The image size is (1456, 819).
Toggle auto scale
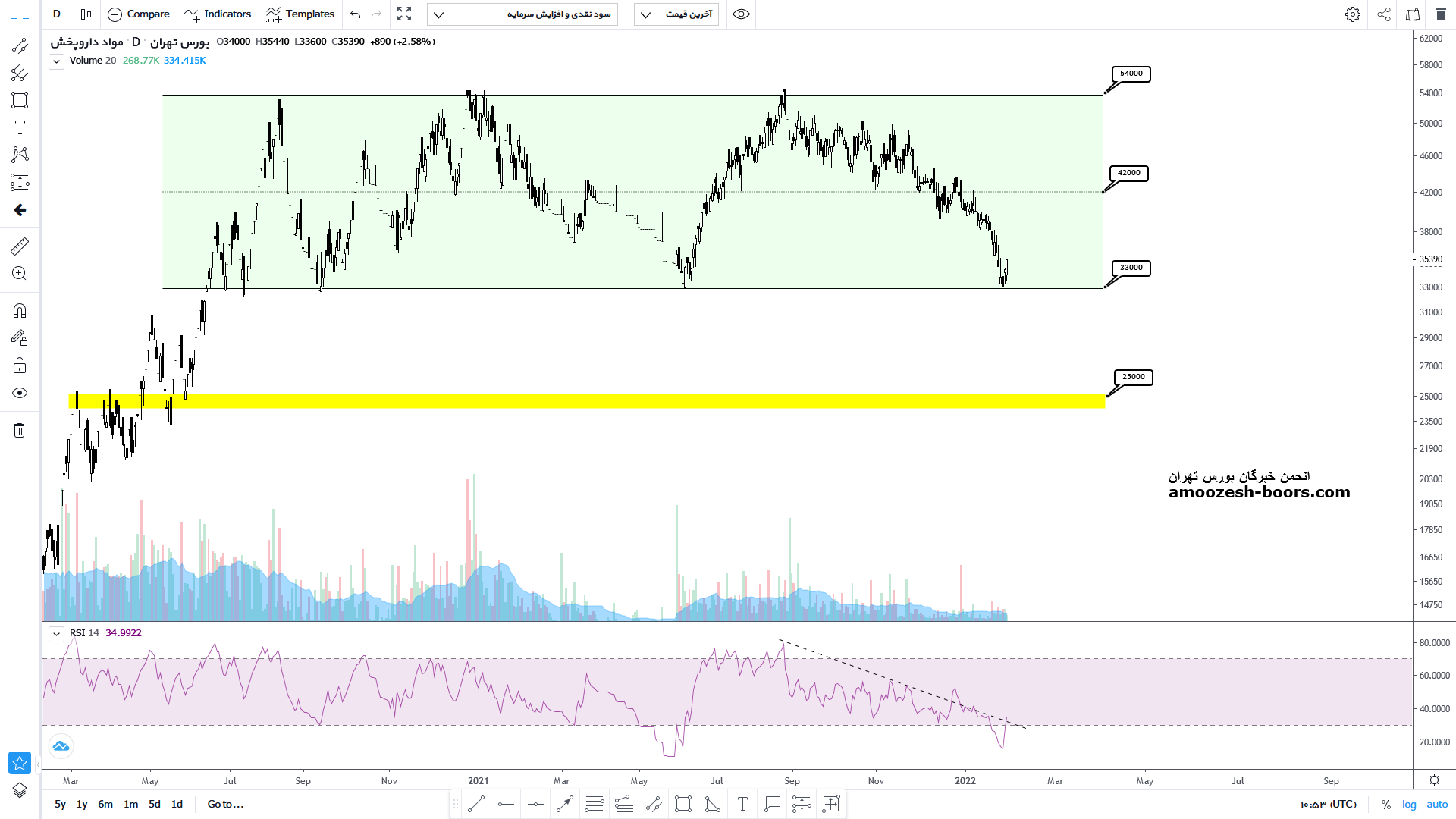click(x=1437, y=804)
